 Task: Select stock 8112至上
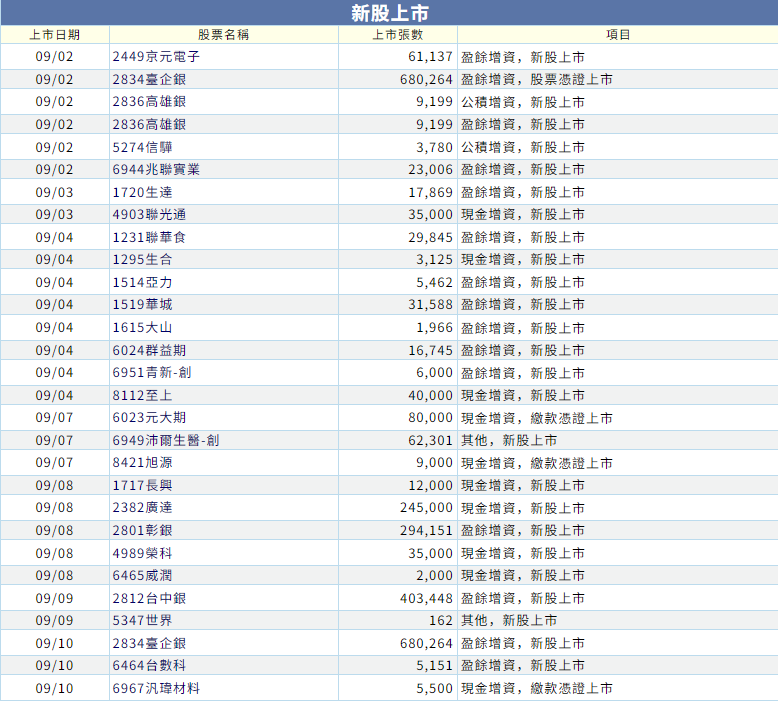pos(142,396)
